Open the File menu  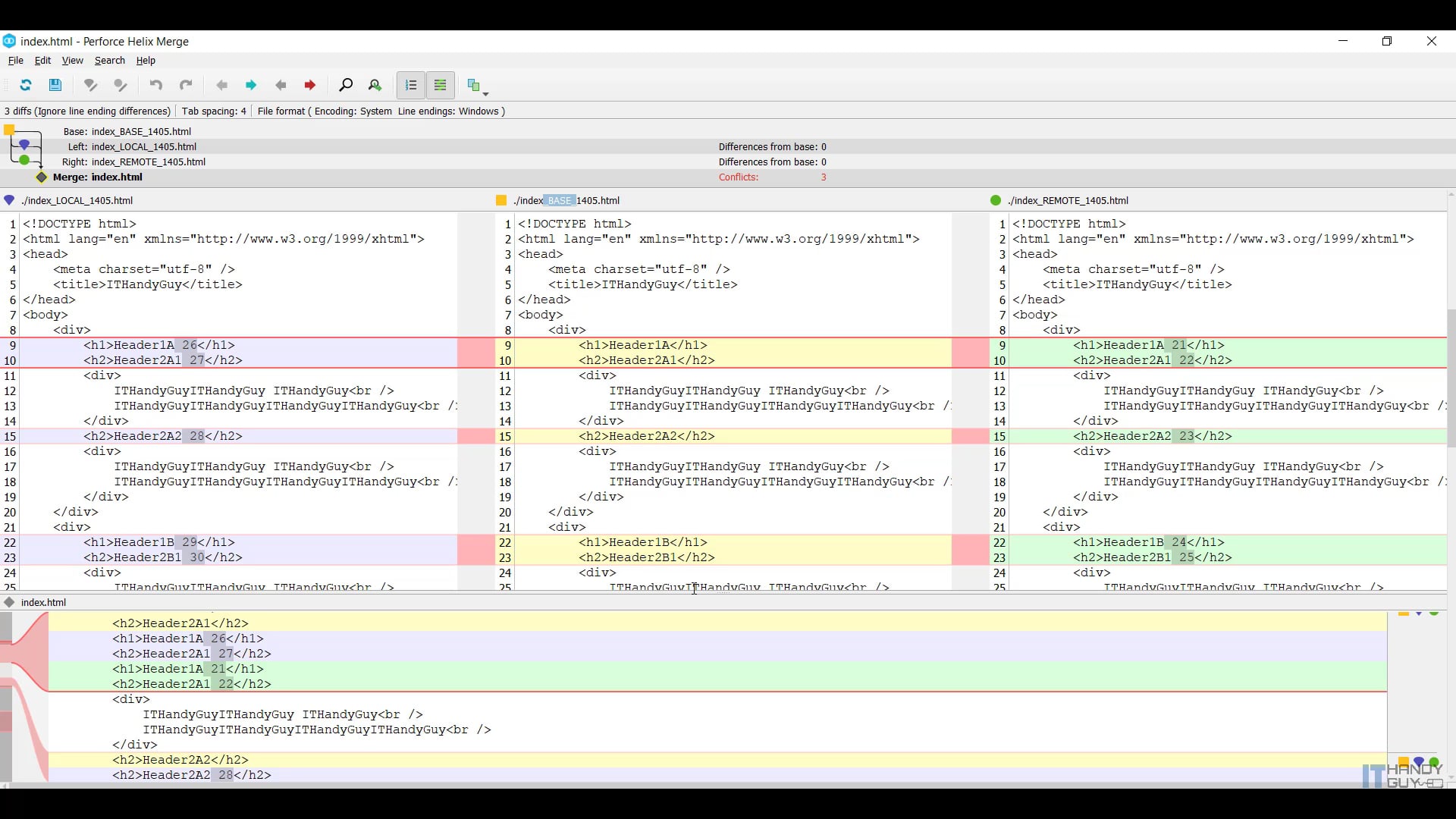tap(15, 61)
